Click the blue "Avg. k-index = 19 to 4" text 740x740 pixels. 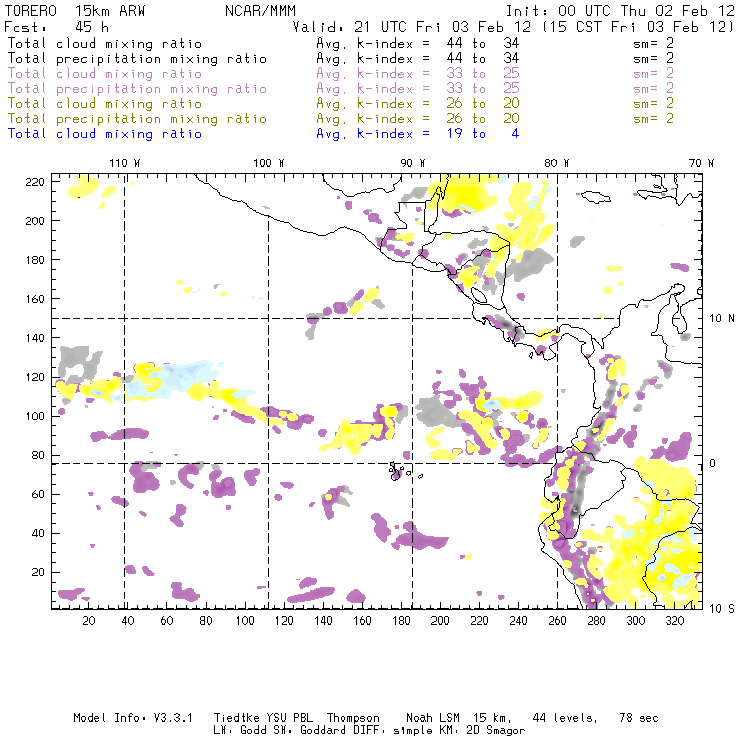[418, 135]
